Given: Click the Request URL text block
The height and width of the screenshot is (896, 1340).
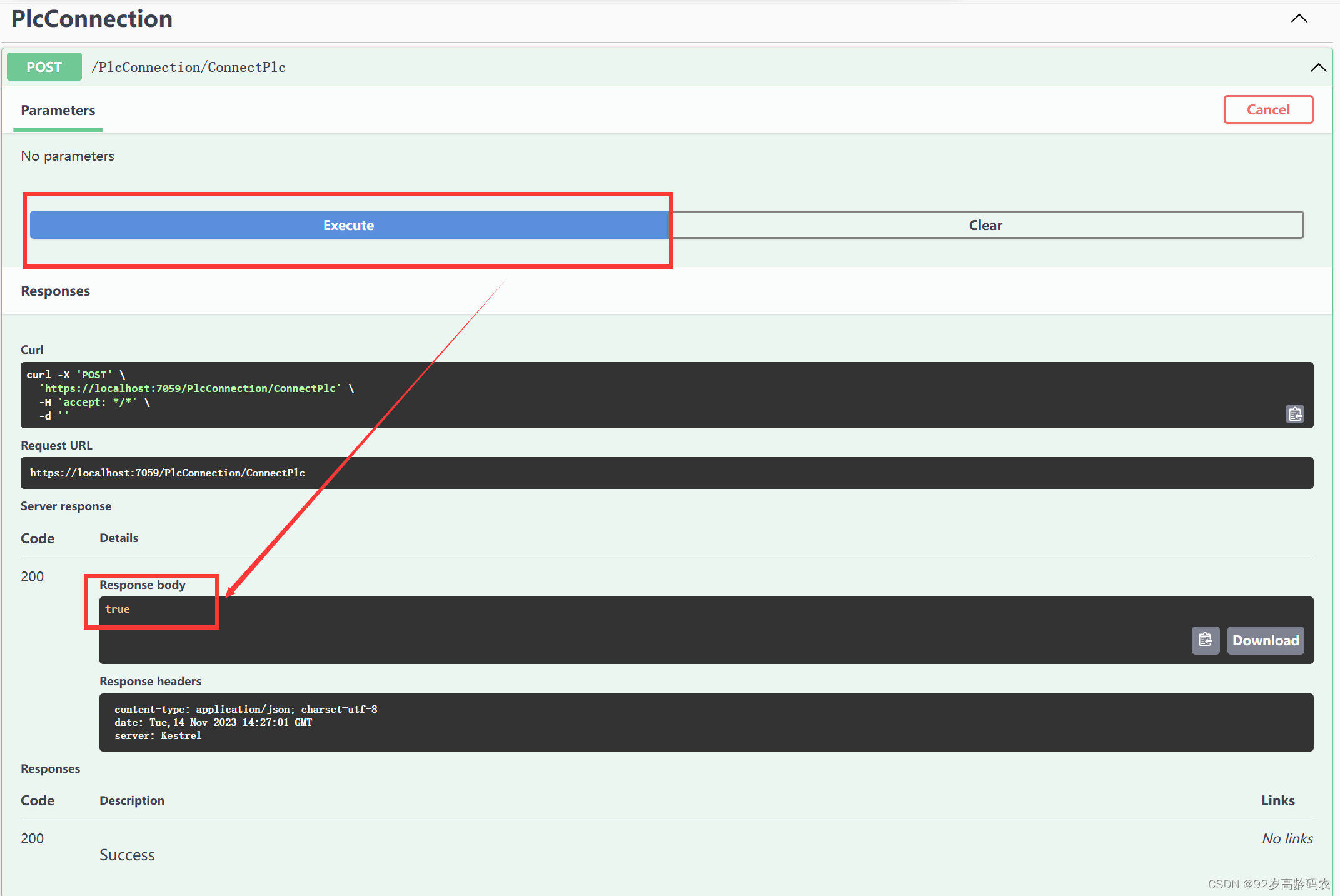Looking at the screenshot, I should (168, 473).
